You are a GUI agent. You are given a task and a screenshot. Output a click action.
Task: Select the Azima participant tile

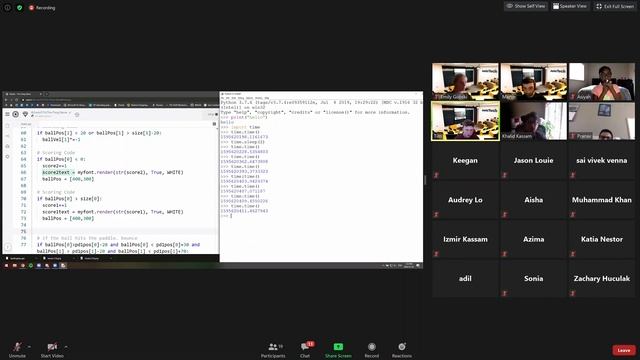[x=533, y=239]
